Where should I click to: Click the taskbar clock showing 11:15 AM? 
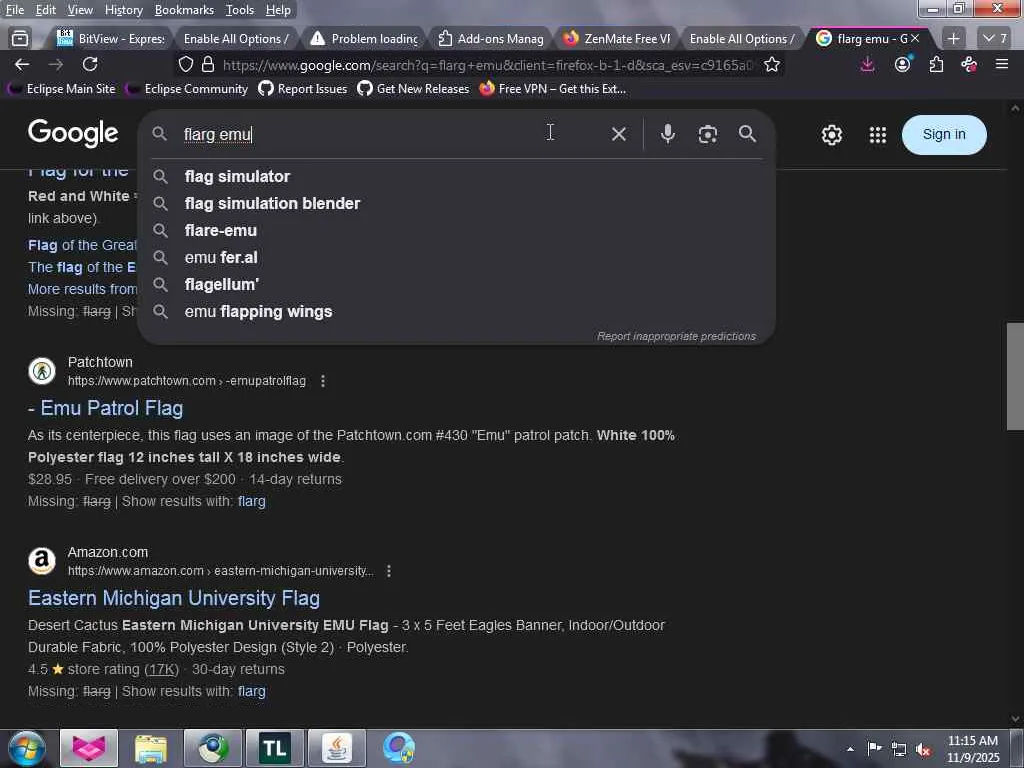[972, 749]
